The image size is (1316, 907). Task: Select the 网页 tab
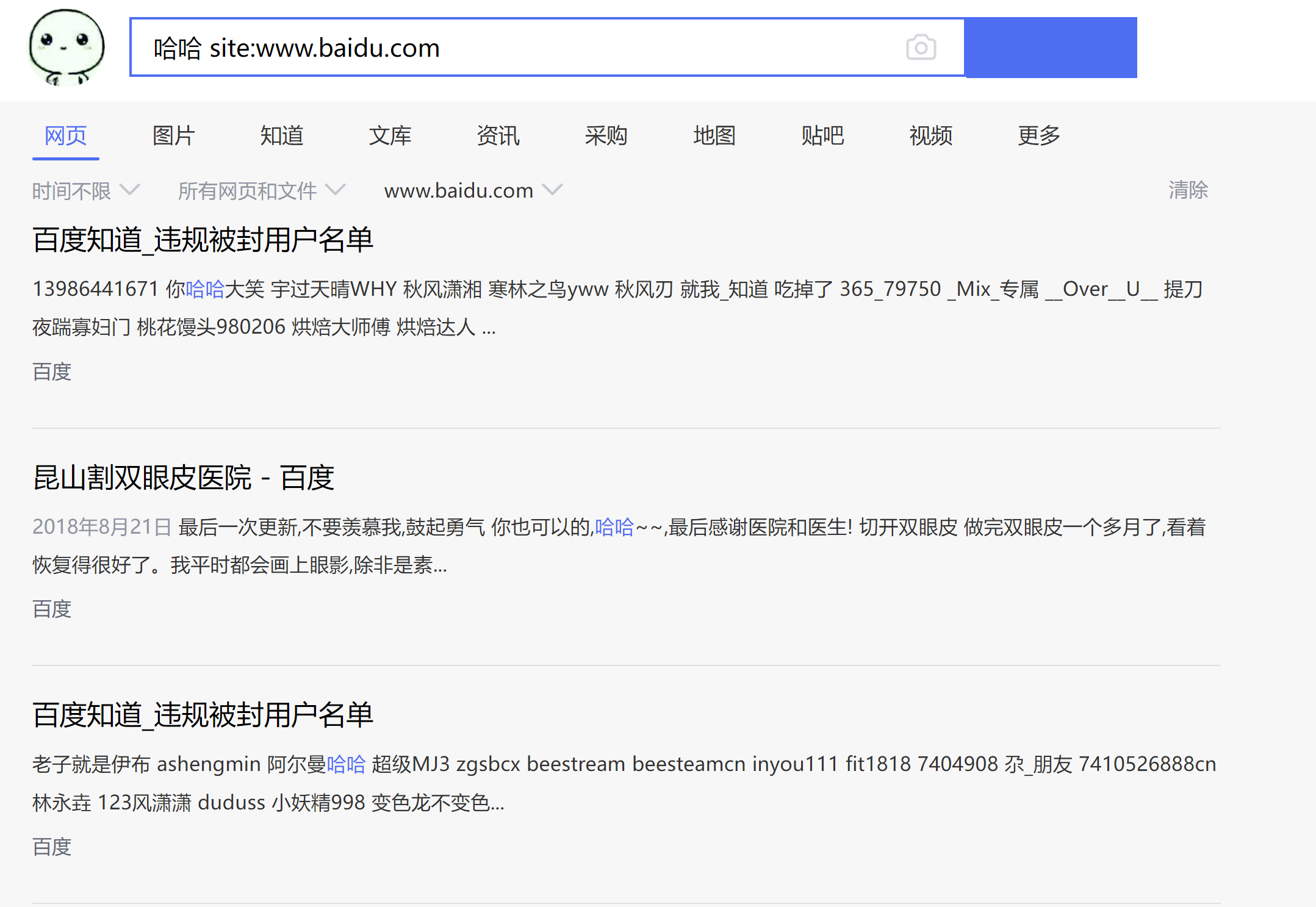pyautogui.click(x=66, y=135)
